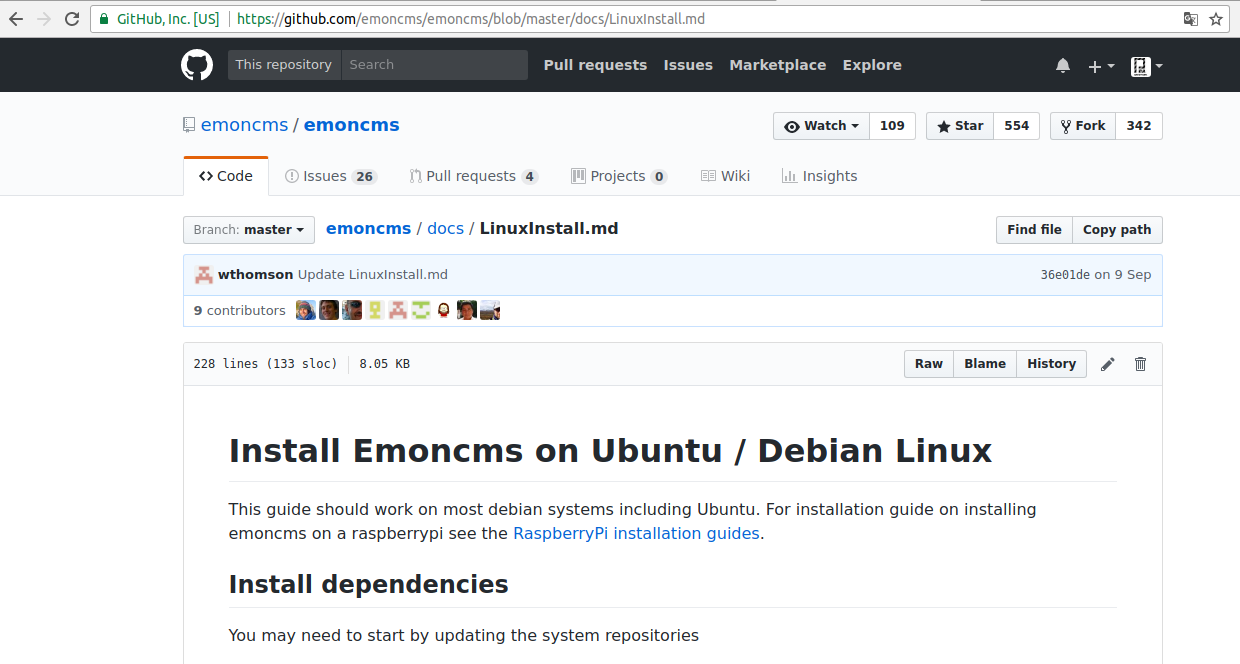Screen dimensions: 1240x664
Task: Edit this file with the pencil icon
Action: point(1108,364)
